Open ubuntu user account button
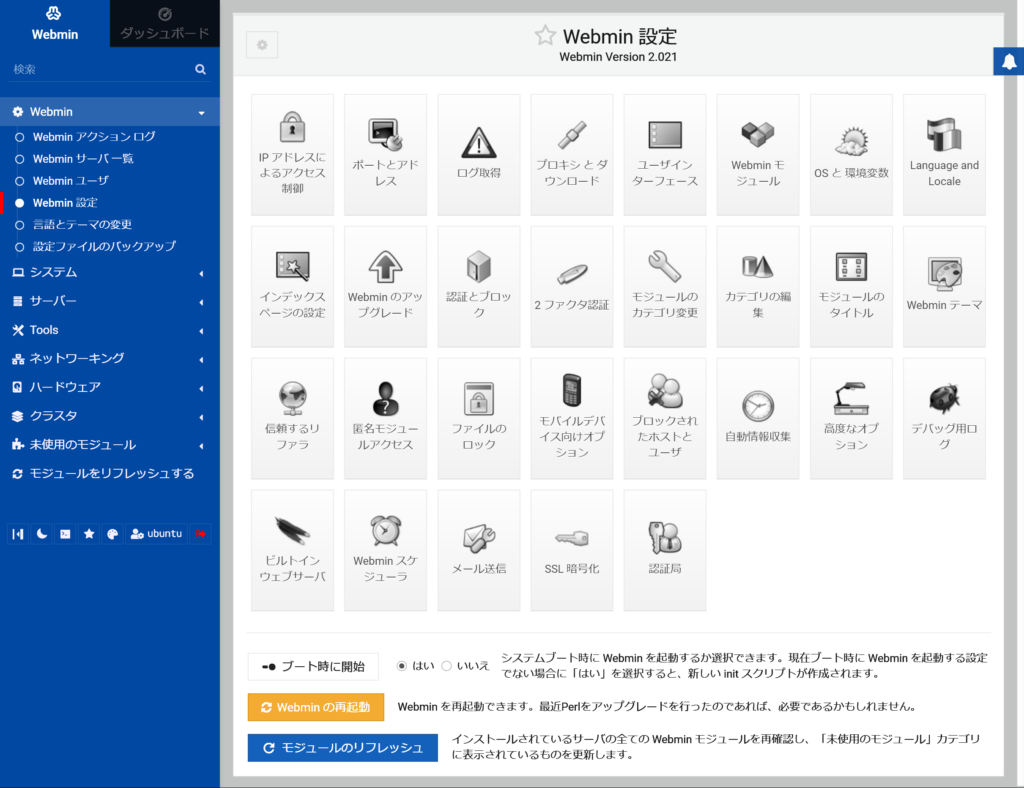This screenshot has height=788, width=1024. point(156,533)
